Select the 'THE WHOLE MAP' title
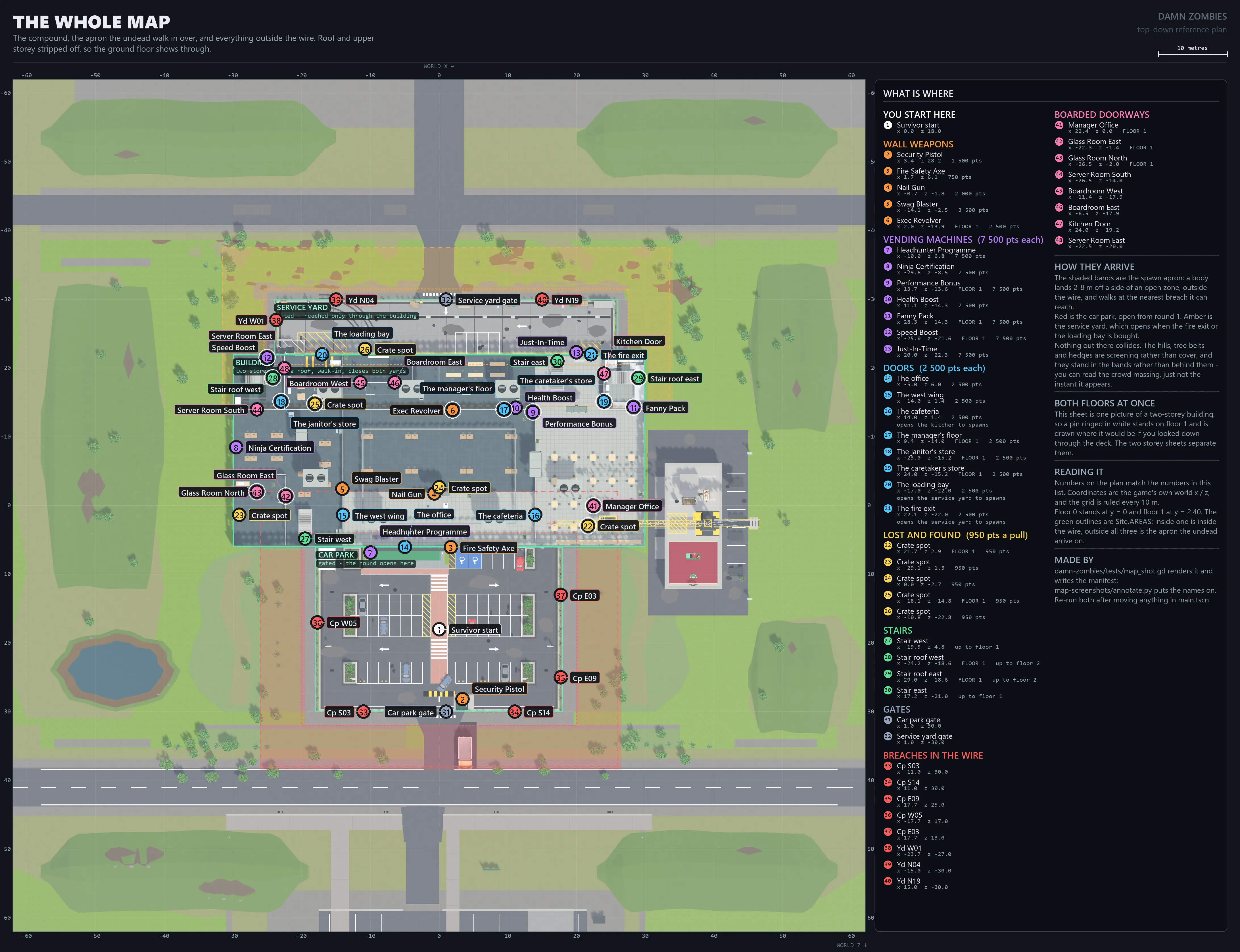1240x952 pixels. [92, 22]
